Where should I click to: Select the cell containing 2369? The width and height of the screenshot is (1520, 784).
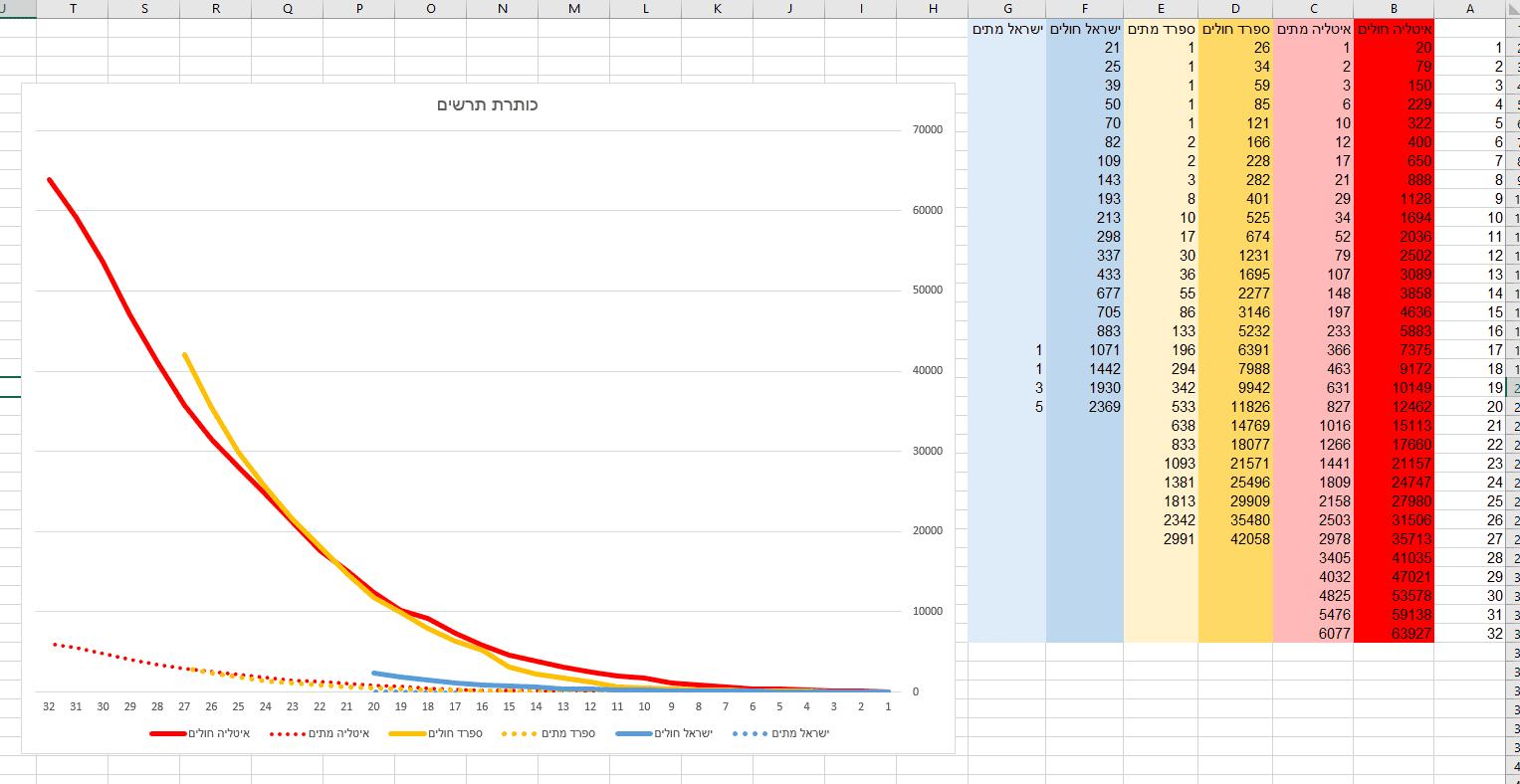pyautogui.click(x=1085, y=407)
